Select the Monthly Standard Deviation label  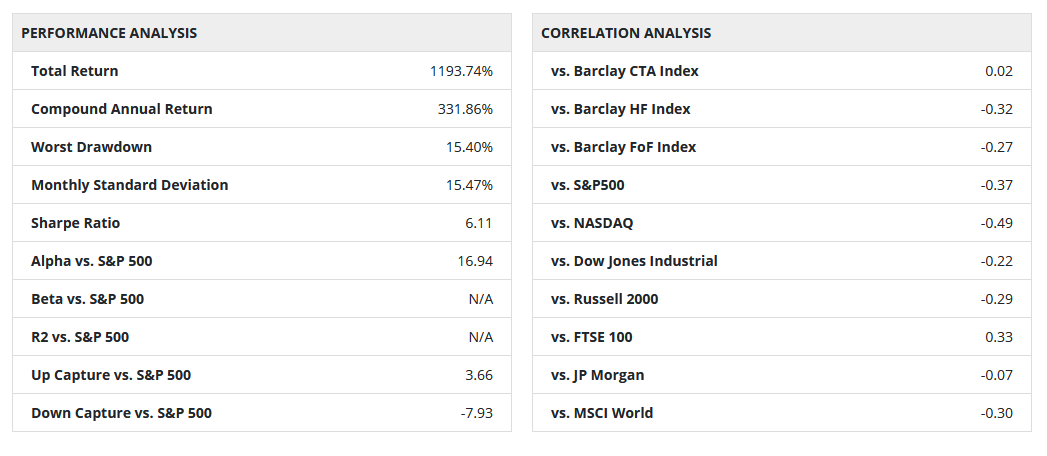[130, 185]
